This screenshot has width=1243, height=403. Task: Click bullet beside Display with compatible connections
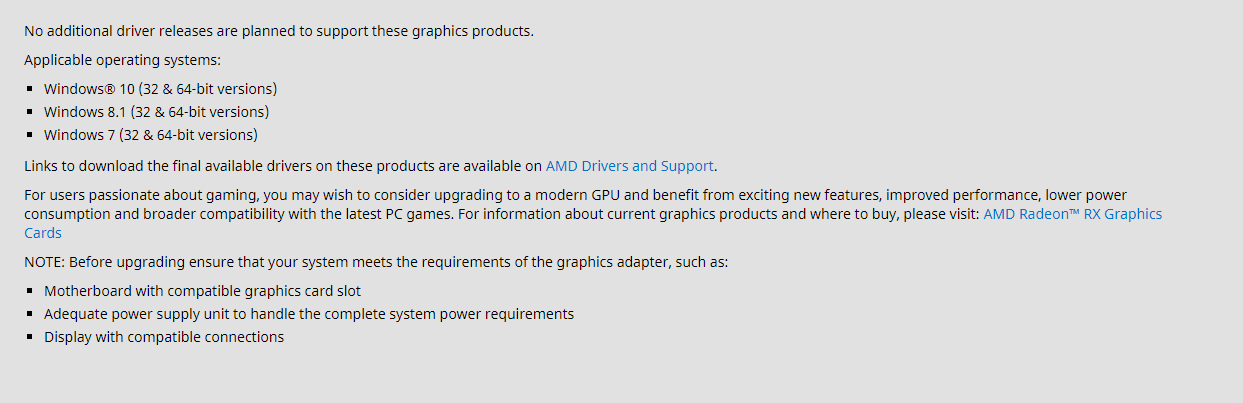[x=31, y=337]
